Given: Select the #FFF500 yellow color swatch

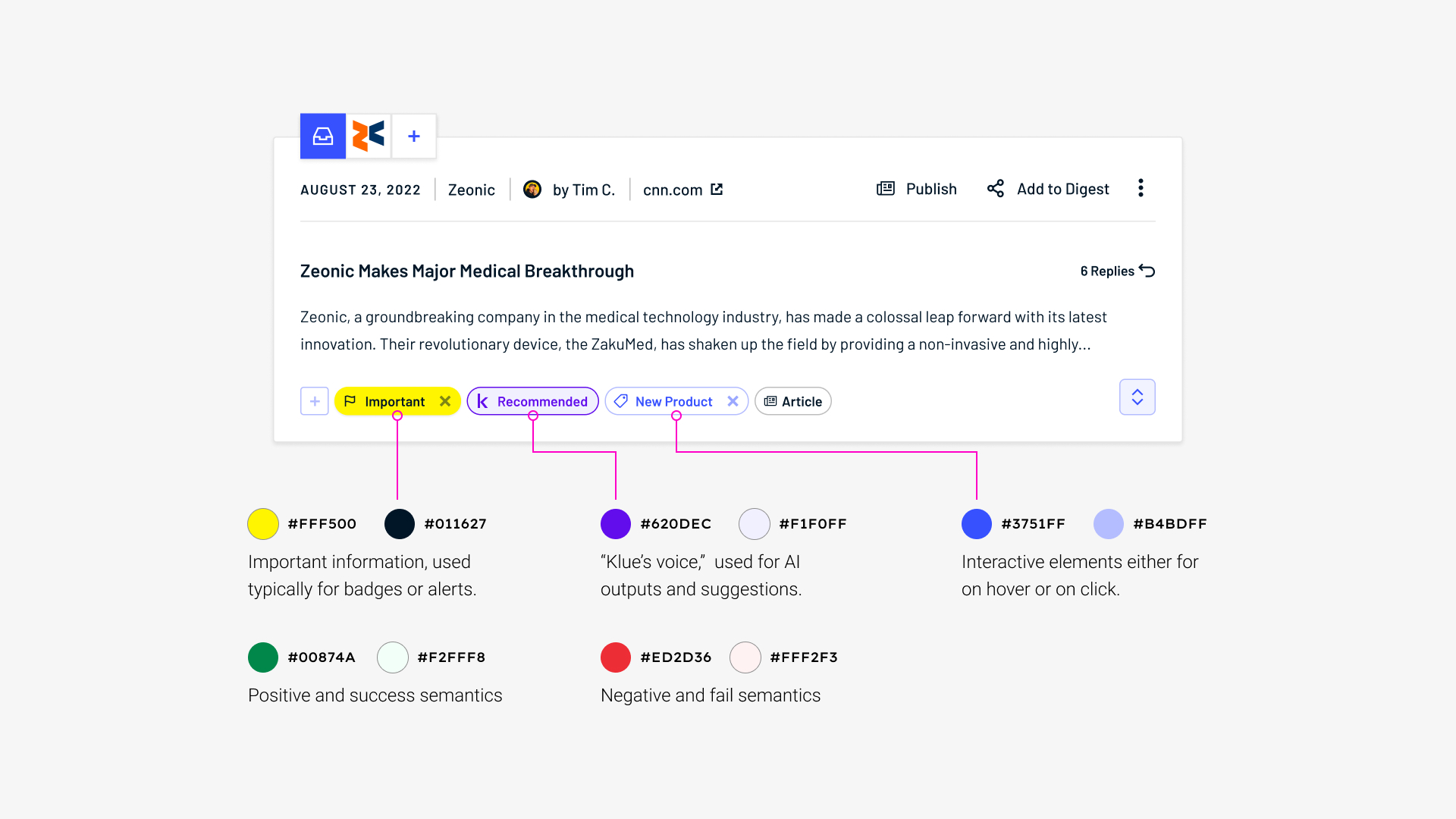Looking at the screenshot, I should tap(263, 523).
